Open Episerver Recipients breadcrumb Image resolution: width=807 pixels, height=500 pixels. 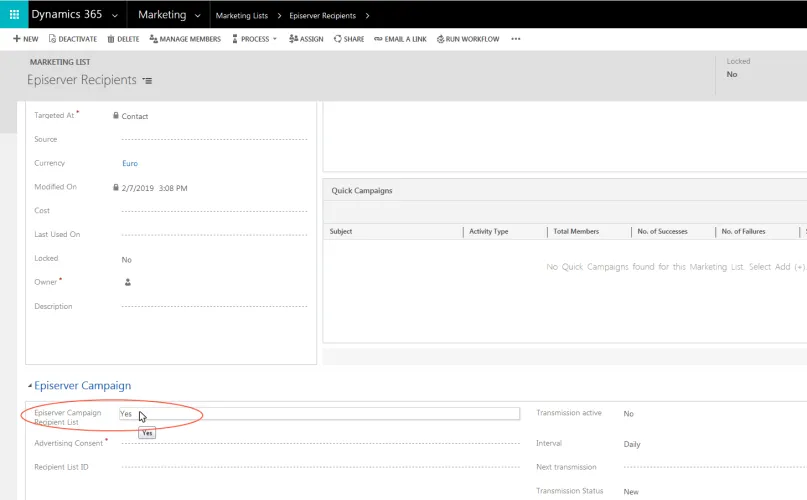[x=322, y=15]
